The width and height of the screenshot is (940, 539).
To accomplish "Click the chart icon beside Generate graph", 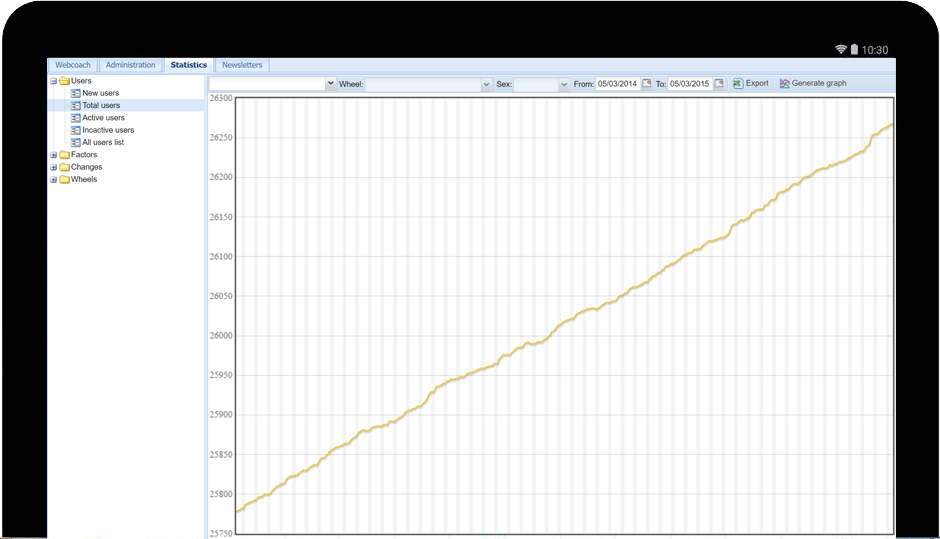I will (x=785, y=84).
